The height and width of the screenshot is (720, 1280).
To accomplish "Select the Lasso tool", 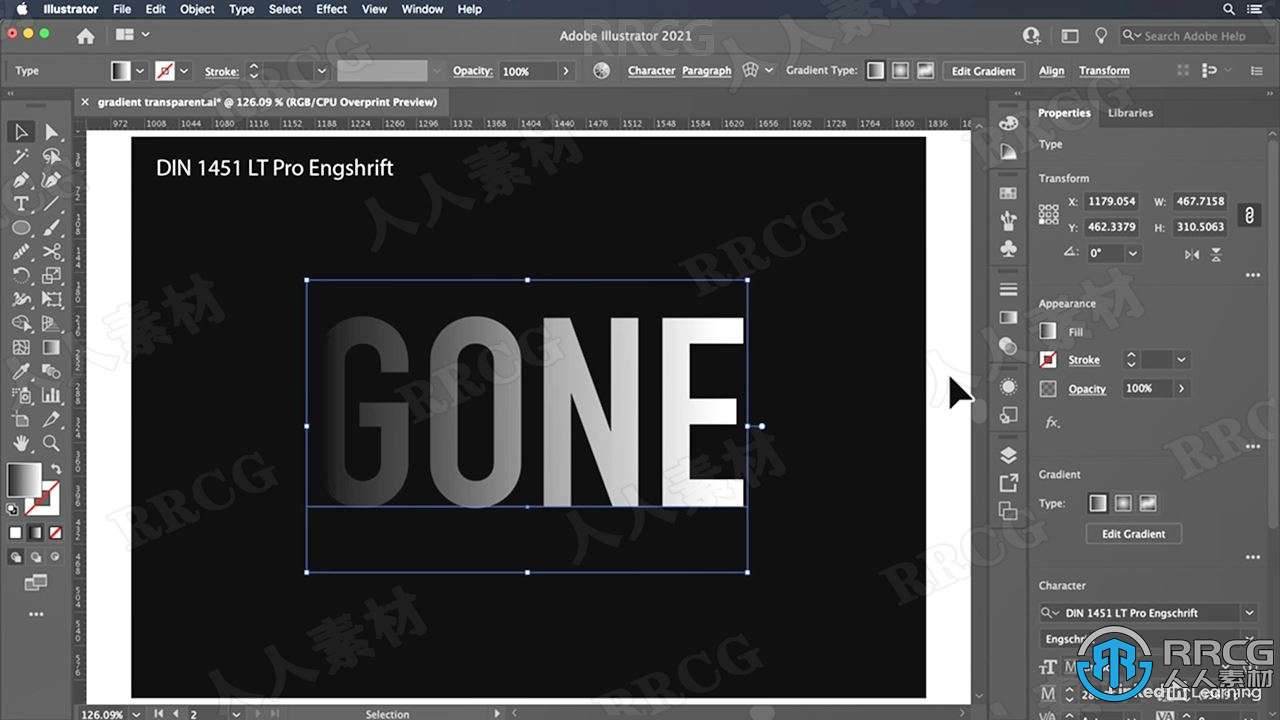I will pyautogui.click(x=51, y=157).
